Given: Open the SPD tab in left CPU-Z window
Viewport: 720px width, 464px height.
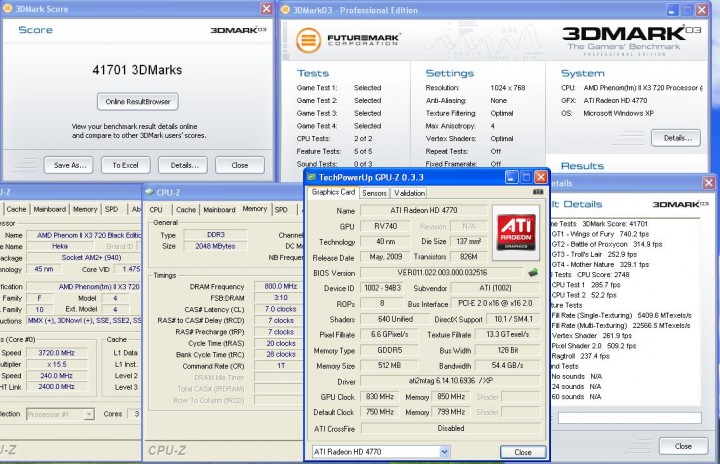Looking at the screenshot, I should pos(111,209).
